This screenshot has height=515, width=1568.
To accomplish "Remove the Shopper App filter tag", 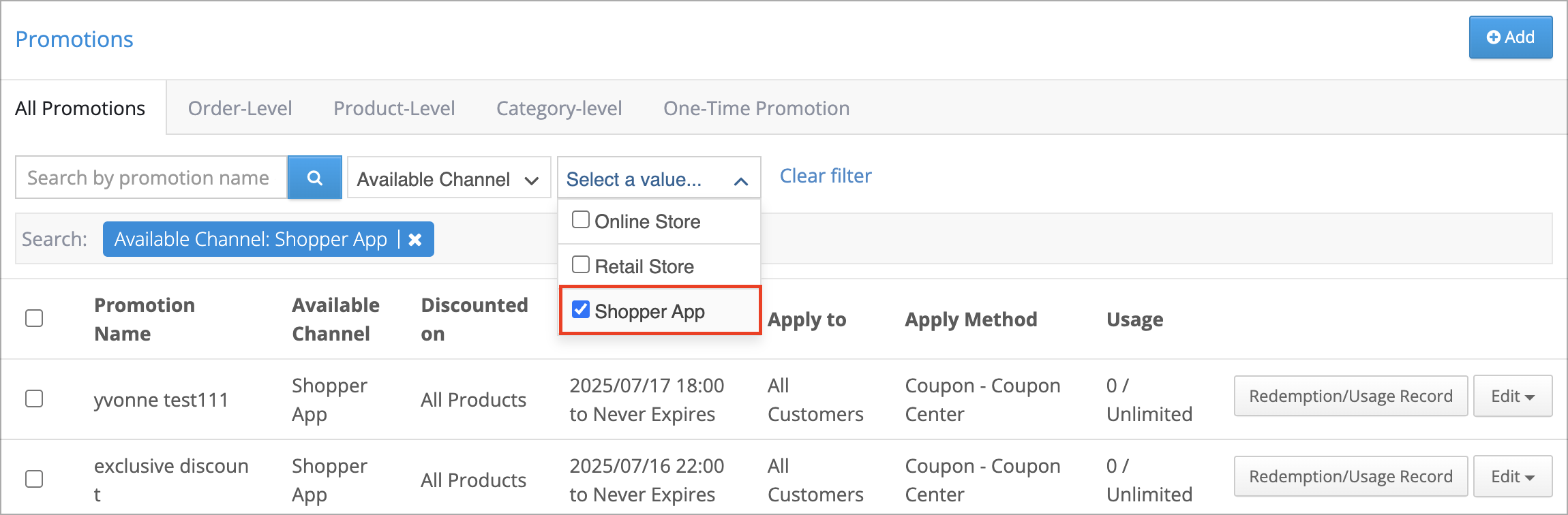I will 414,240.
